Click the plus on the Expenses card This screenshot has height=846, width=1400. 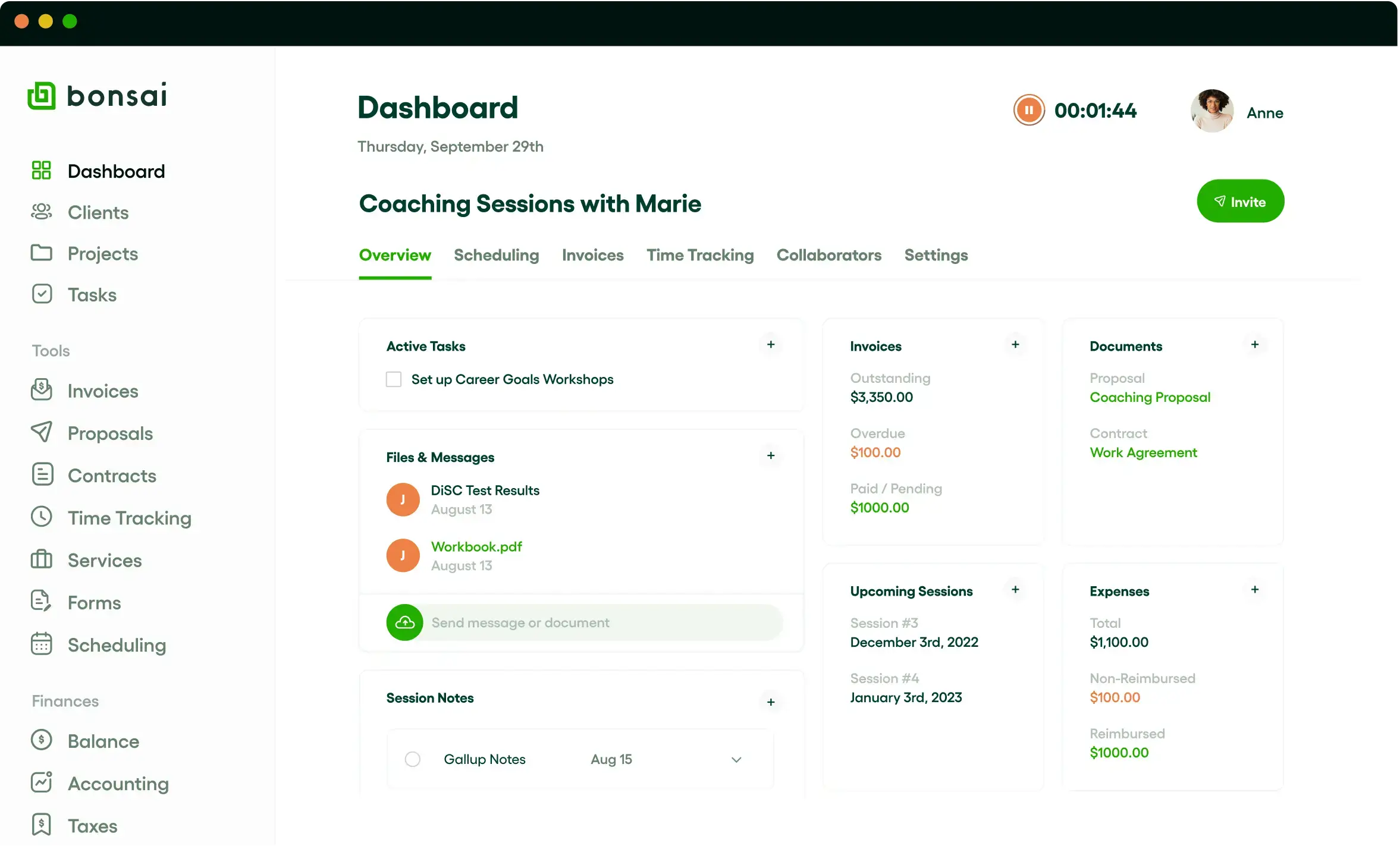point(1255,590)
